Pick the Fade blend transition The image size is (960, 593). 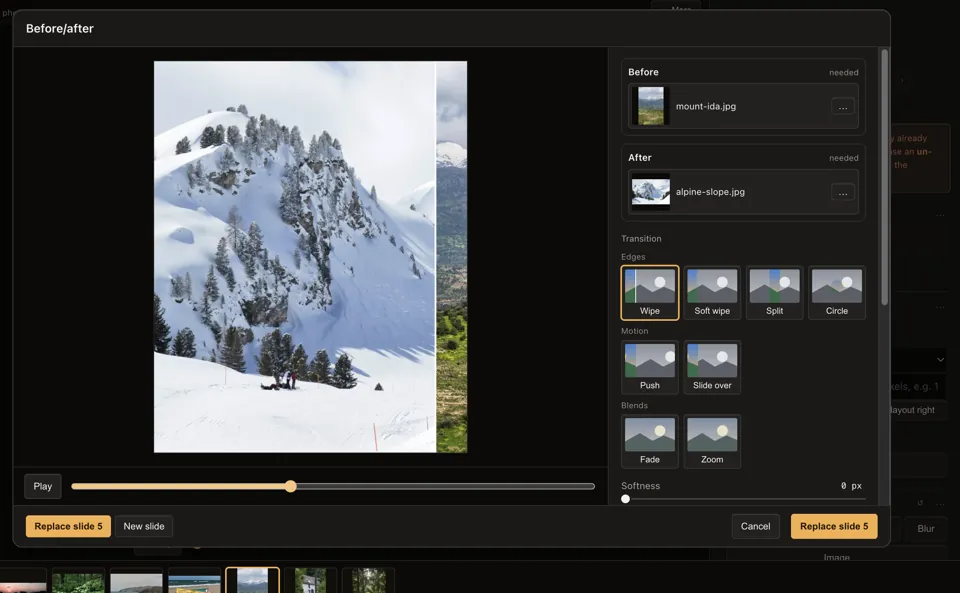[650, 441]
